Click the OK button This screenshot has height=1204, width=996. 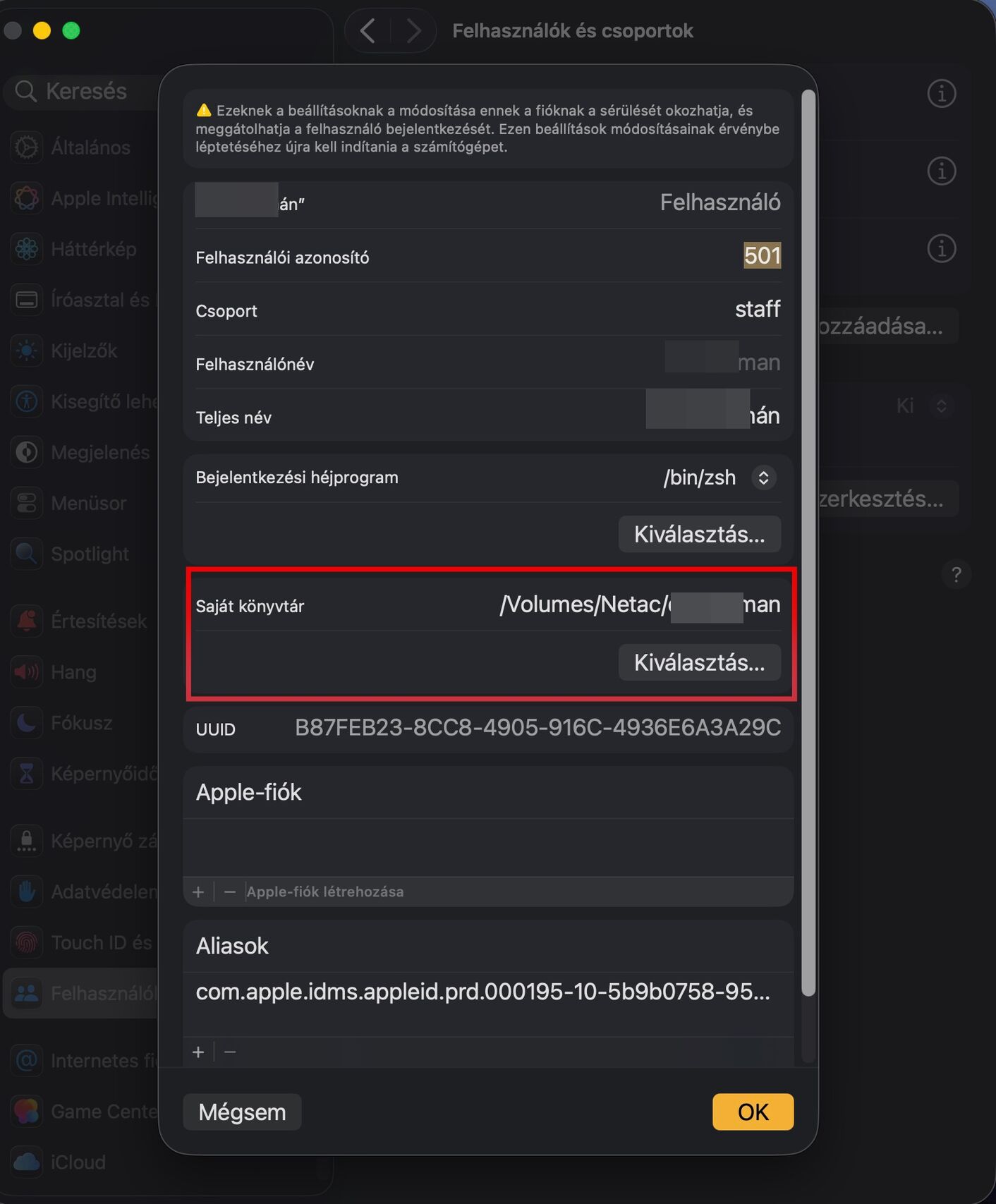[x=753, y=1112]
